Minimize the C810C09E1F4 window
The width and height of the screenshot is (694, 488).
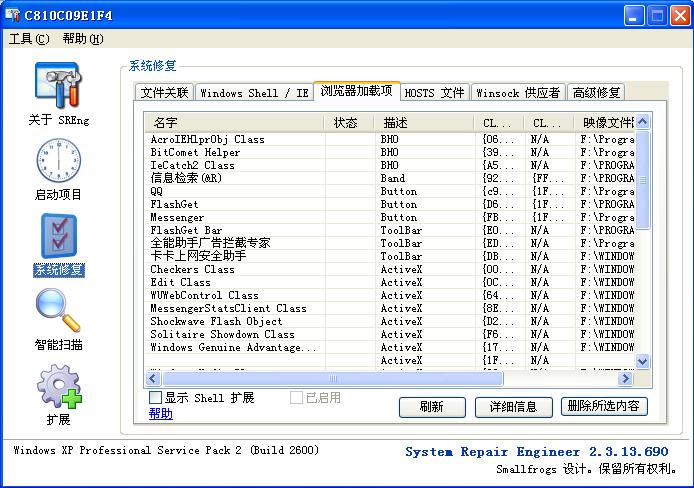click(x=634, y=15)
